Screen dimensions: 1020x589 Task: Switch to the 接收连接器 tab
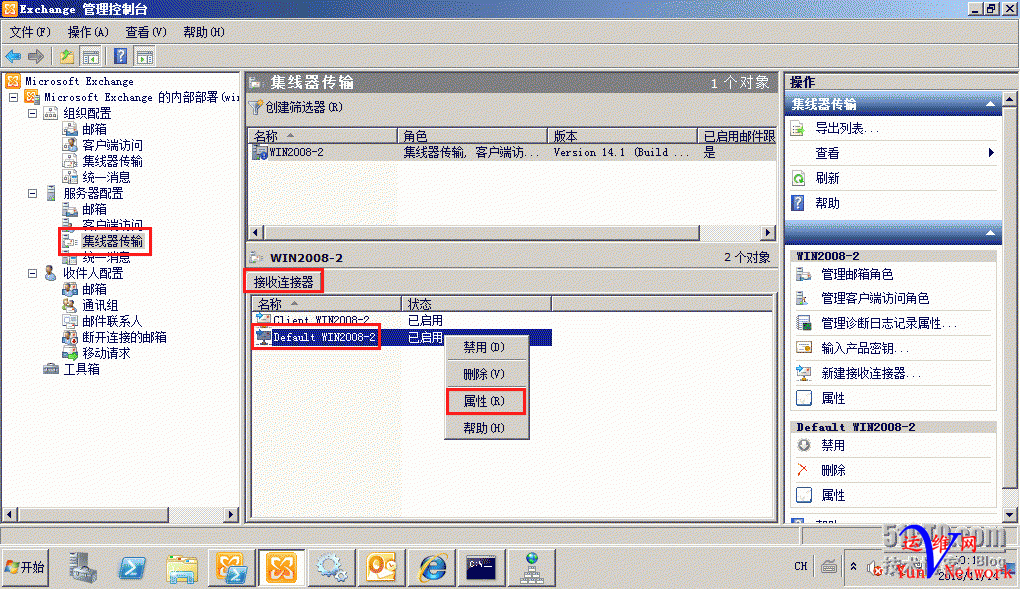(284, 282)
